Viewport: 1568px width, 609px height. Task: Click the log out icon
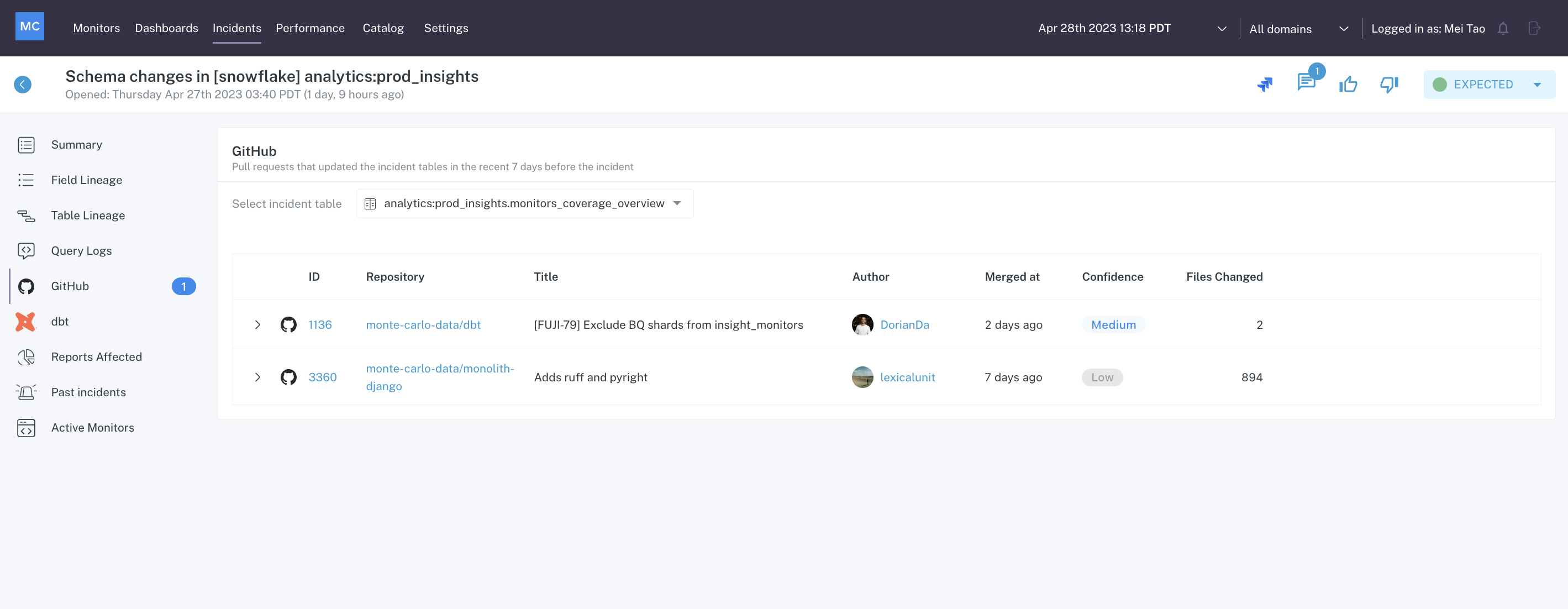pyautogui.click(x=1534, y=29)
